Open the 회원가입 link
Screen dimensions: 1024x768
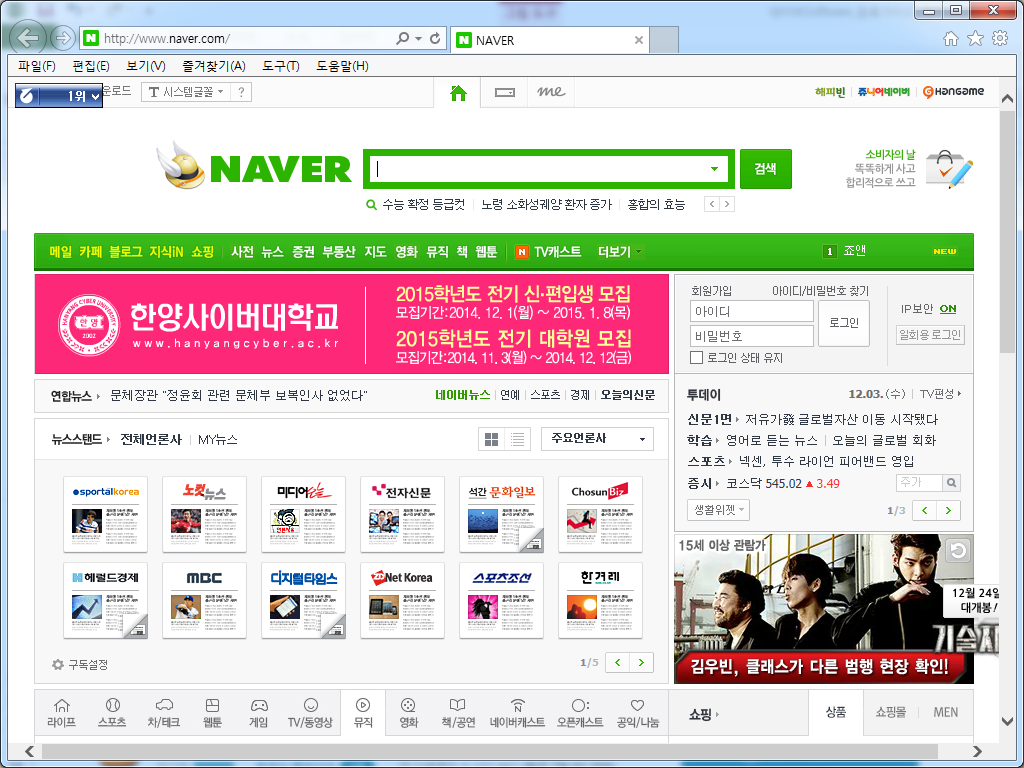coord(712,291)
